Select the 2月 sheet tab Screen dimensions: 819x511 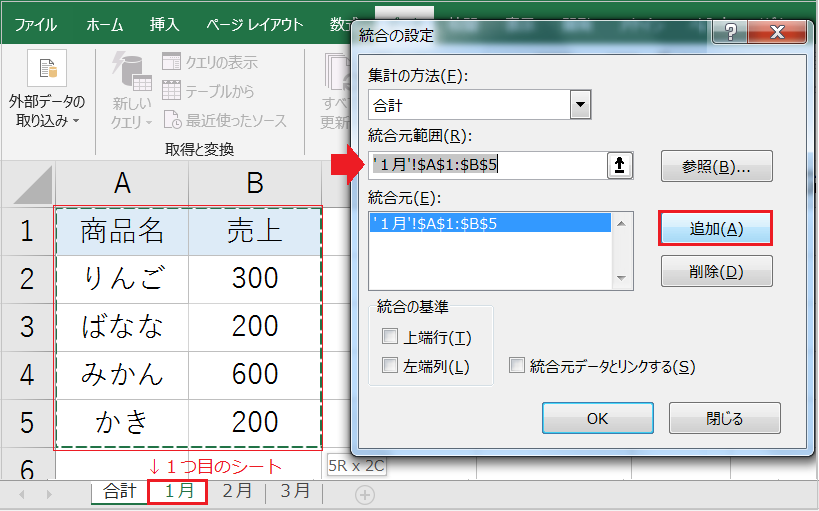pyautogui.click(x=237, y=491)
